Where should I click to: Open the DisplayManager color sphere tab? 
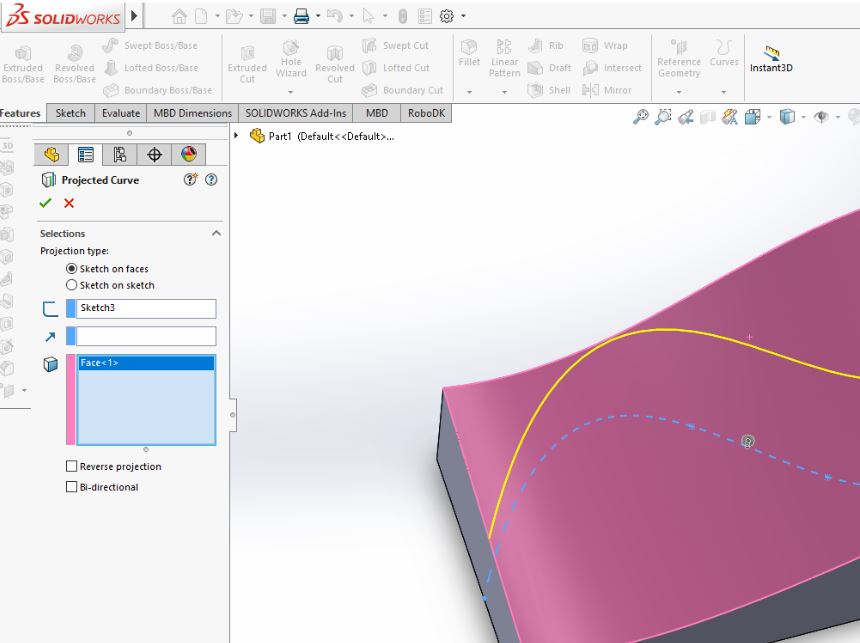click(187, 154)
